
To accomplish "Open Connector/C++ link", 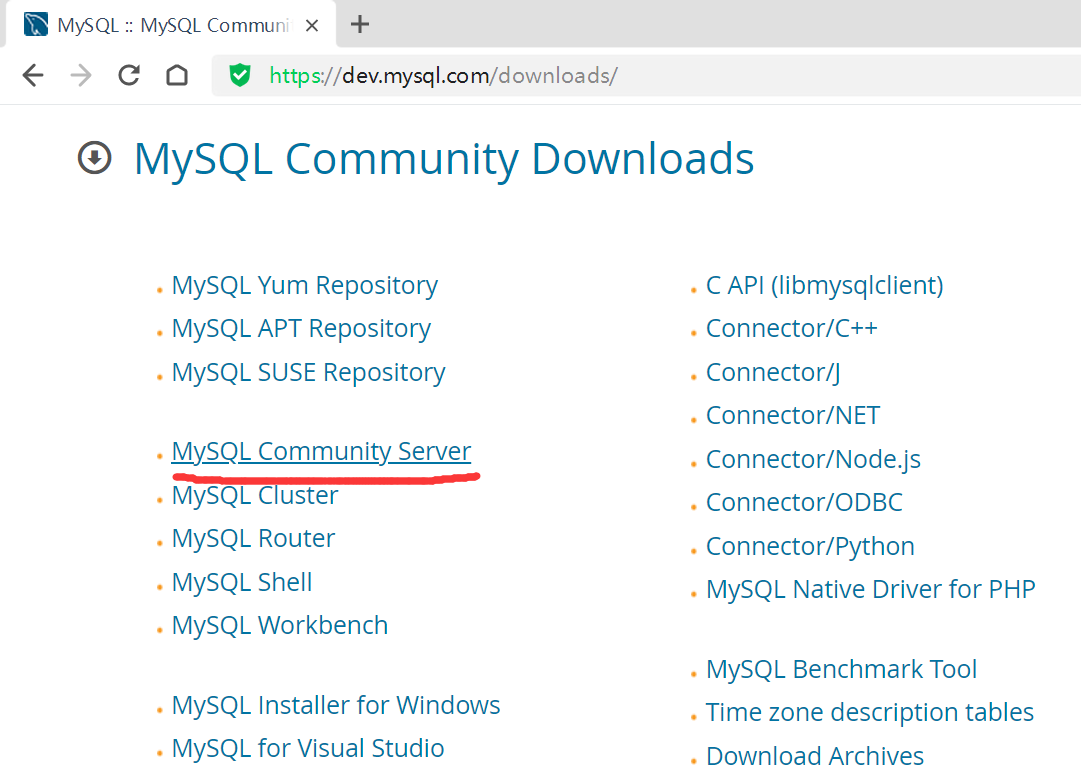I will tap(791, 328).
